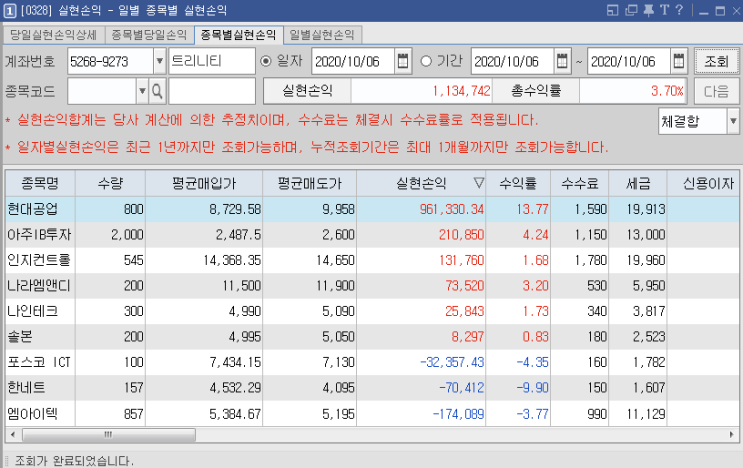Click the tax value 19,960
The height and width of the screenshot is (468, 743).
(x=646, y=260)
